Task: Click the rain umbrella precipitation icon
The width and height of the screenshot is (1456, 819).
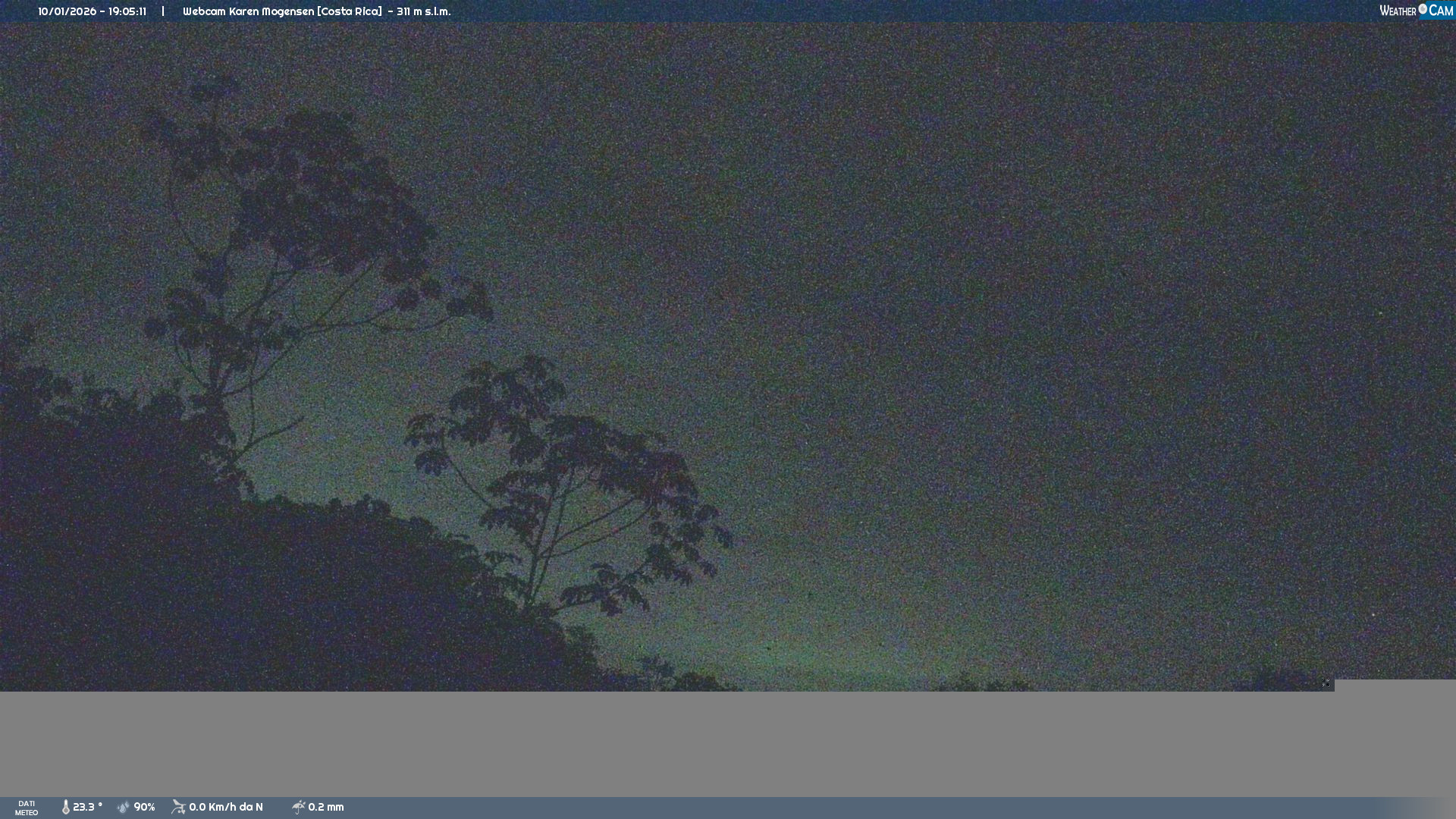Action: [299, 807]
